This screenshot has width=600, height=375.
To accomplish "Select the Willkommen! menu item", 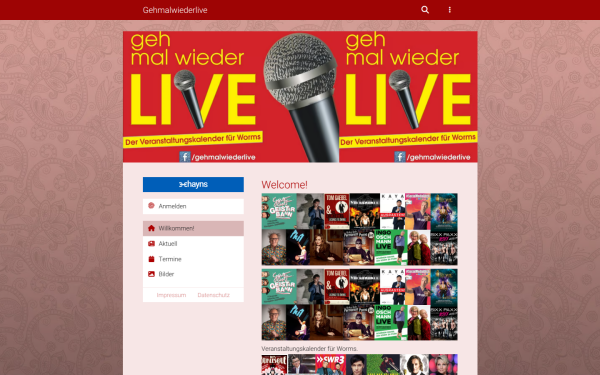I will pyautogui.click(x=193, y=228).
